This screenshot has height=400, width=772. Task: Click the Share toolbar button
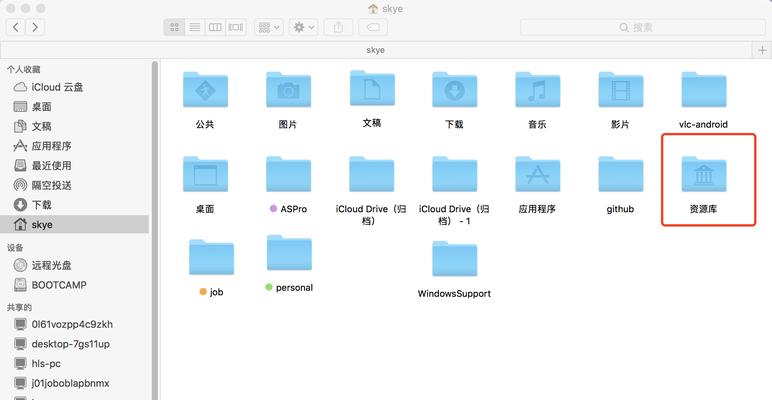coord(338,27)
